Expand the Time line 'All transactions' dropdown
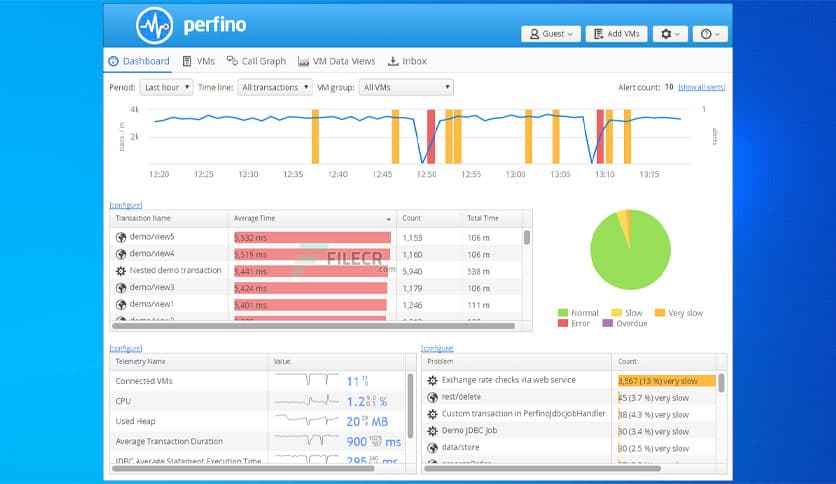This screenshot has height=484, width=836. point(275,87)
